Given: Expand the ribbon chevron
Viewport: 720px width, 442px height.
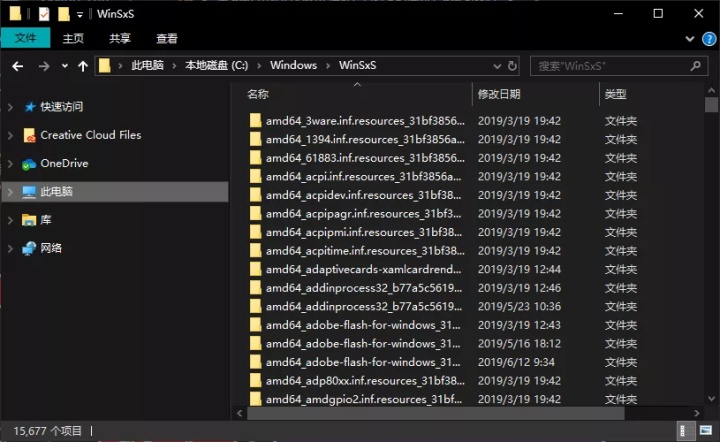Looking at the screenshot, I should (x=690, y=39).
